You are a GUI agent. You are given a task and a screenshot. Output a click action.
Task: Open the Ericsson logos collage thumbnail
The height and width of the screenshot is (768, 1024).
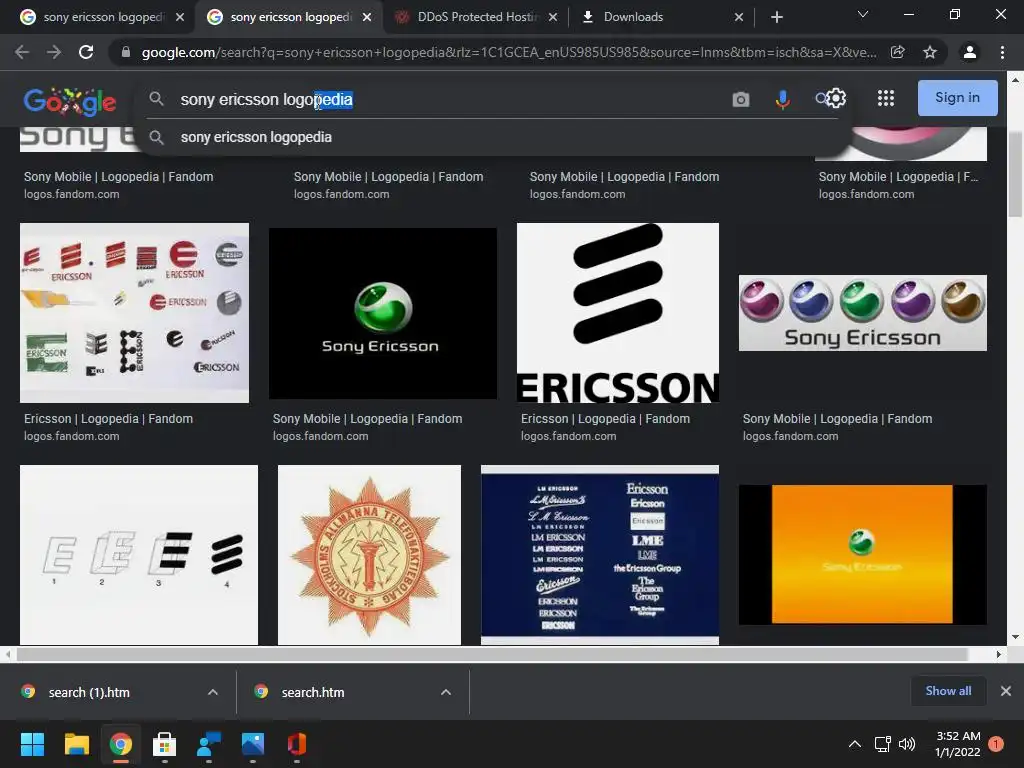tap(135, 313)
